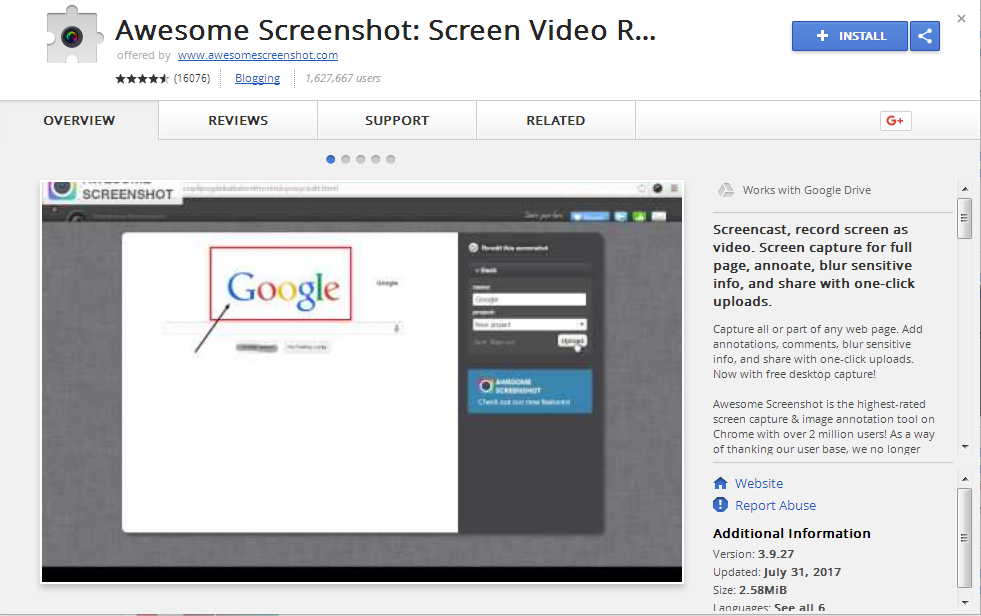The image size is (981, 616).
Task: Click the Awesome Screenshot title heading
Action: click(385, 30)
